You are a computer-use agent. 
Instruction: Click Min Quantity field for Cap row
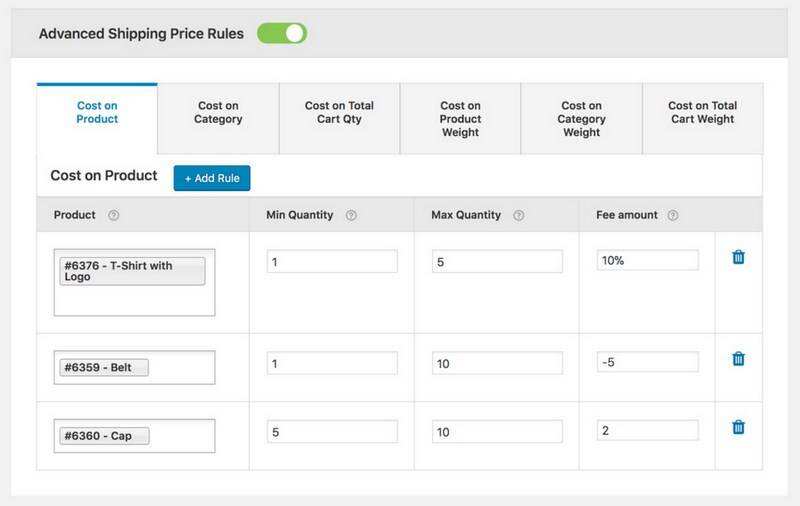point(332,431)
